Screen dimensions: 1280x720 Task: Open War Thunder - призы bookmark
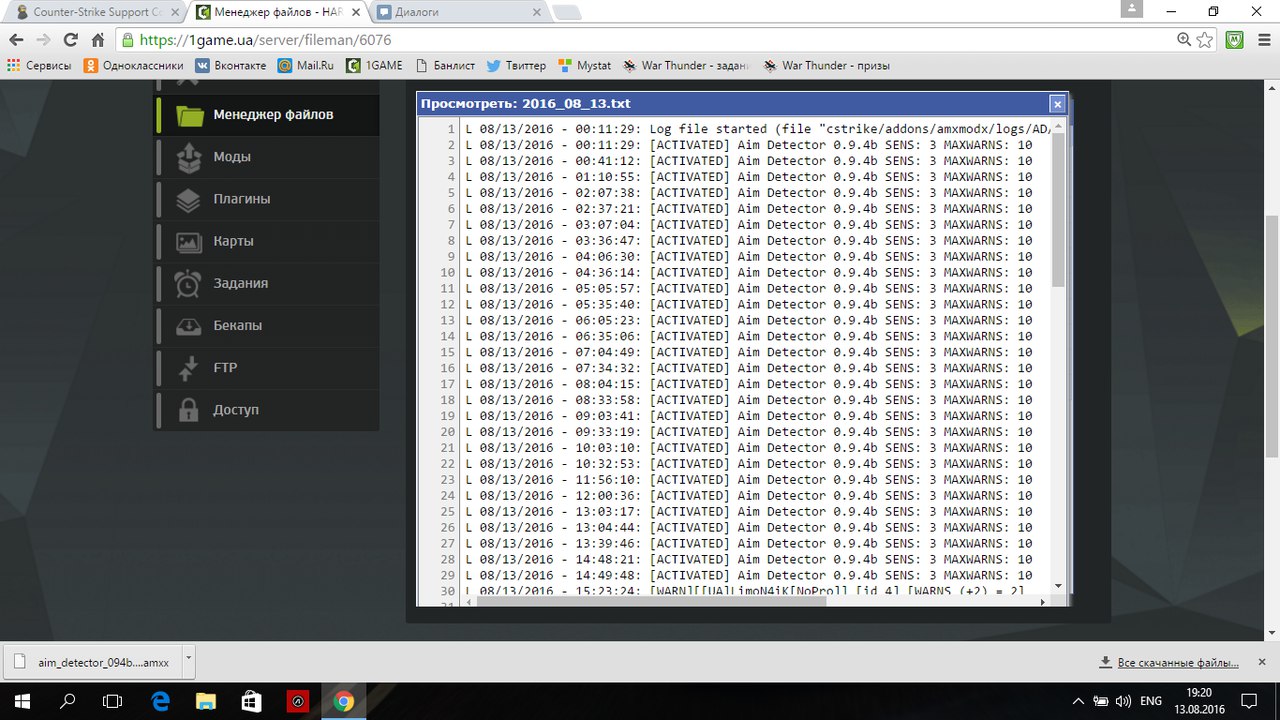826,66
